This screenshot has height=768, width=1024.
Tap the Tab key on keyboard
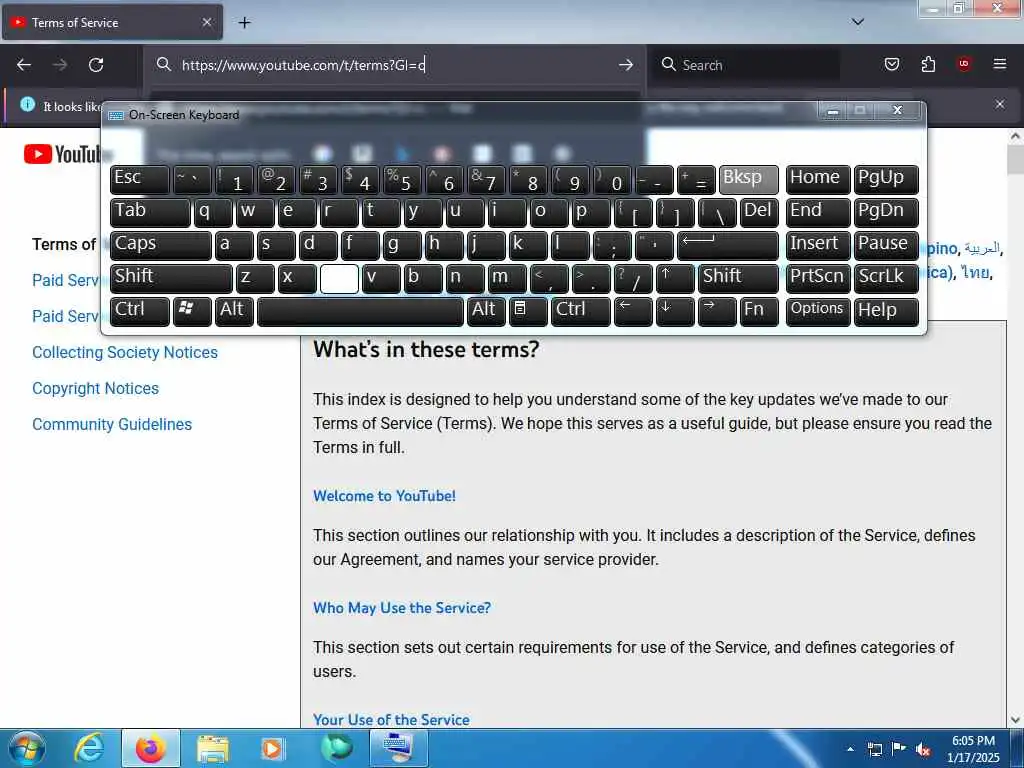[x=150, y=212]
